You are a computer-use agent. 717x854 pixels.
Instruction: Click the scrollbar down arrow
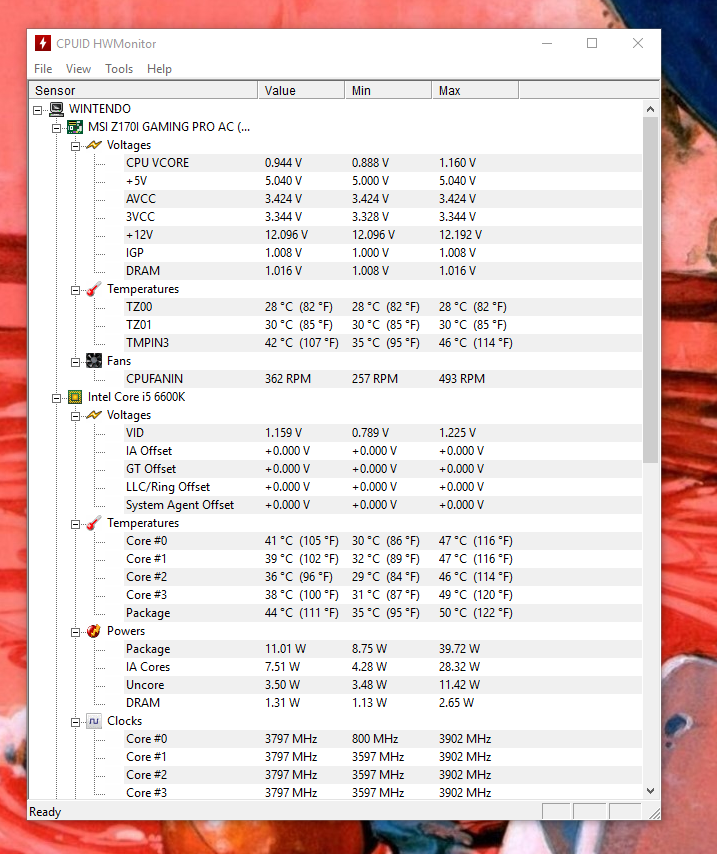pos(650,790)
